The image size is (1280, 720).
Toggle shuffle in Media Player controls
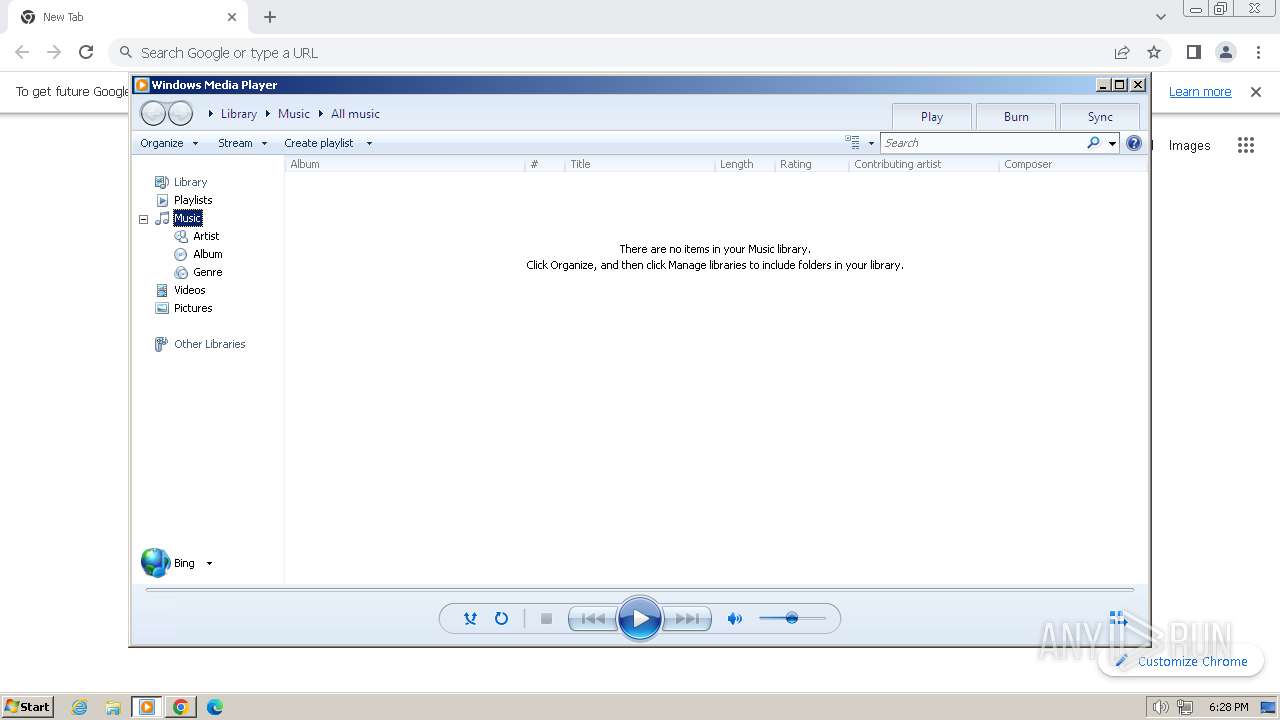pos(470,619)
